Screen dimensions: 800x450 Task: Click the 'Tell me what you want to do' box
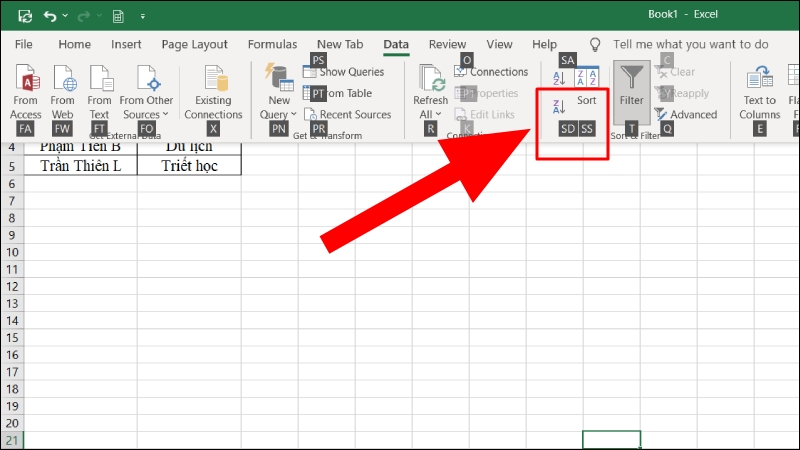pos(690,44)
